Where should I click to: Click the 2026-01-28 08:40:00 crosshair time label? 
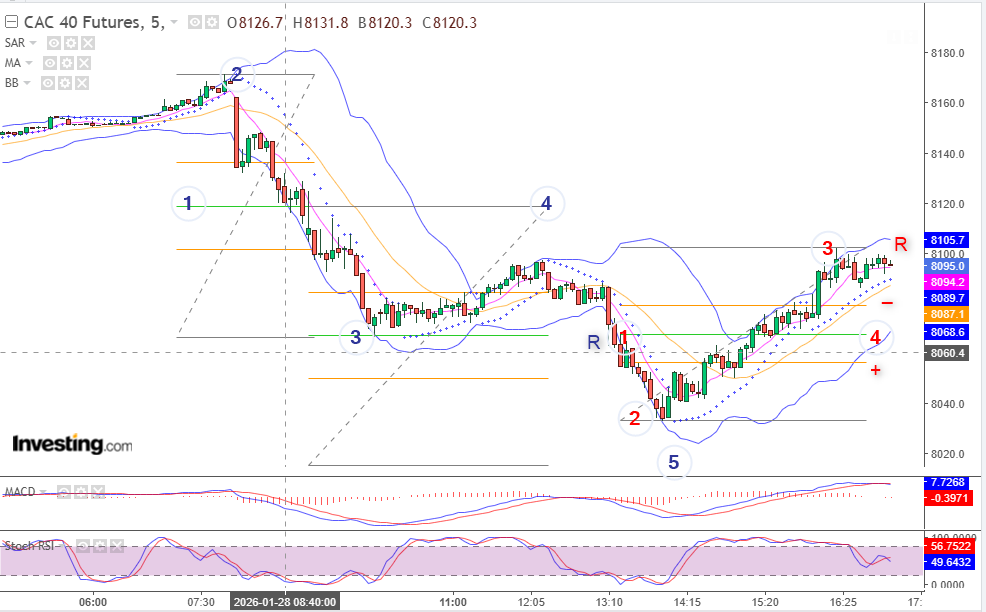click(285, 602)
